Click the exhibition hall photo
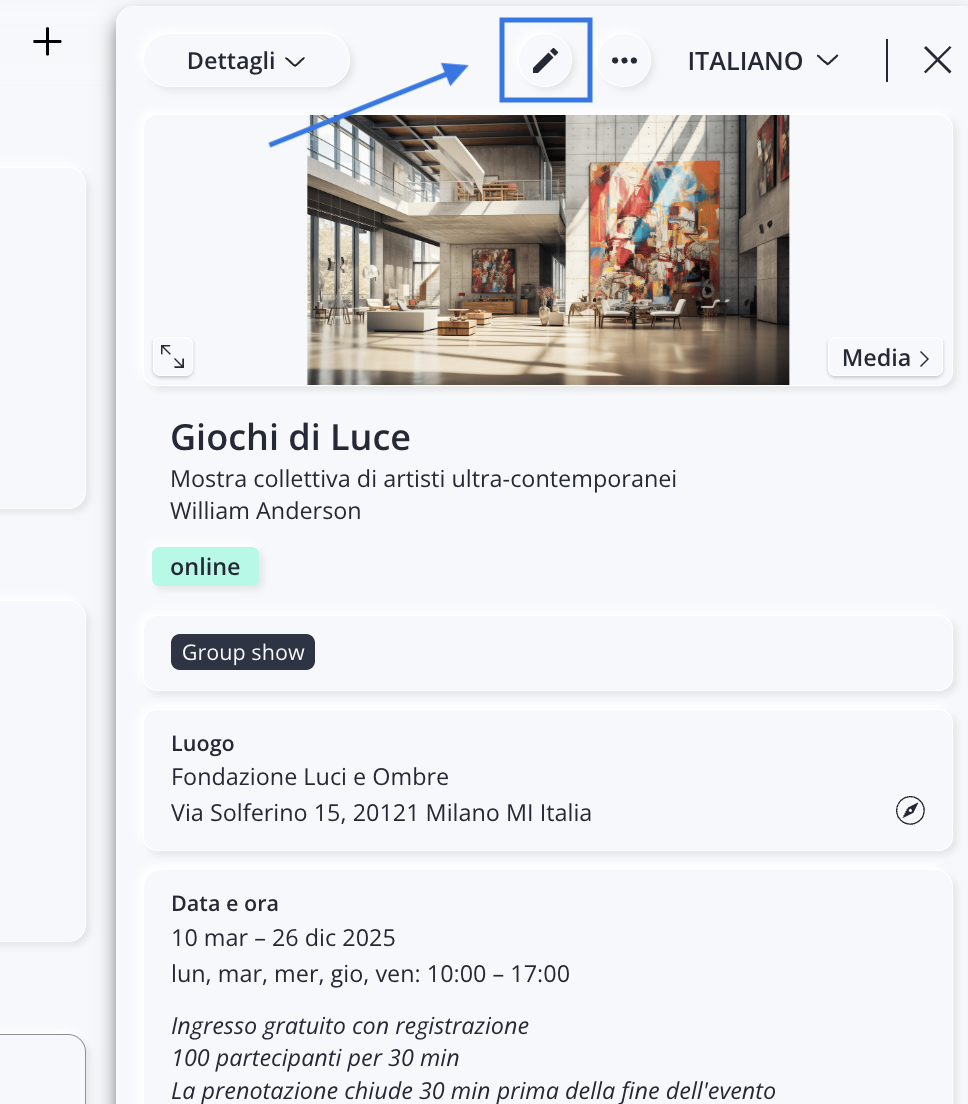968x1104 pixels. (548, 250)
